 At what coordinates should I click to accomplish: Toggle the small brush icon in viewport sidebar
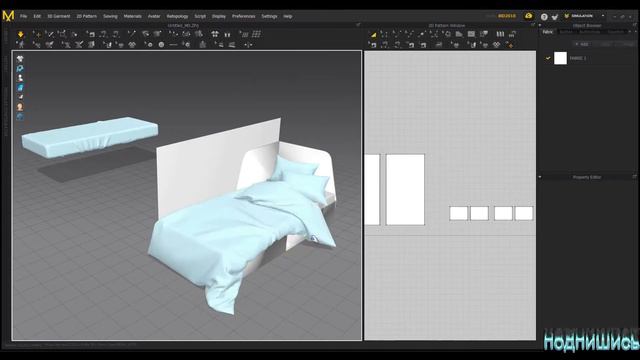[20, 97]
